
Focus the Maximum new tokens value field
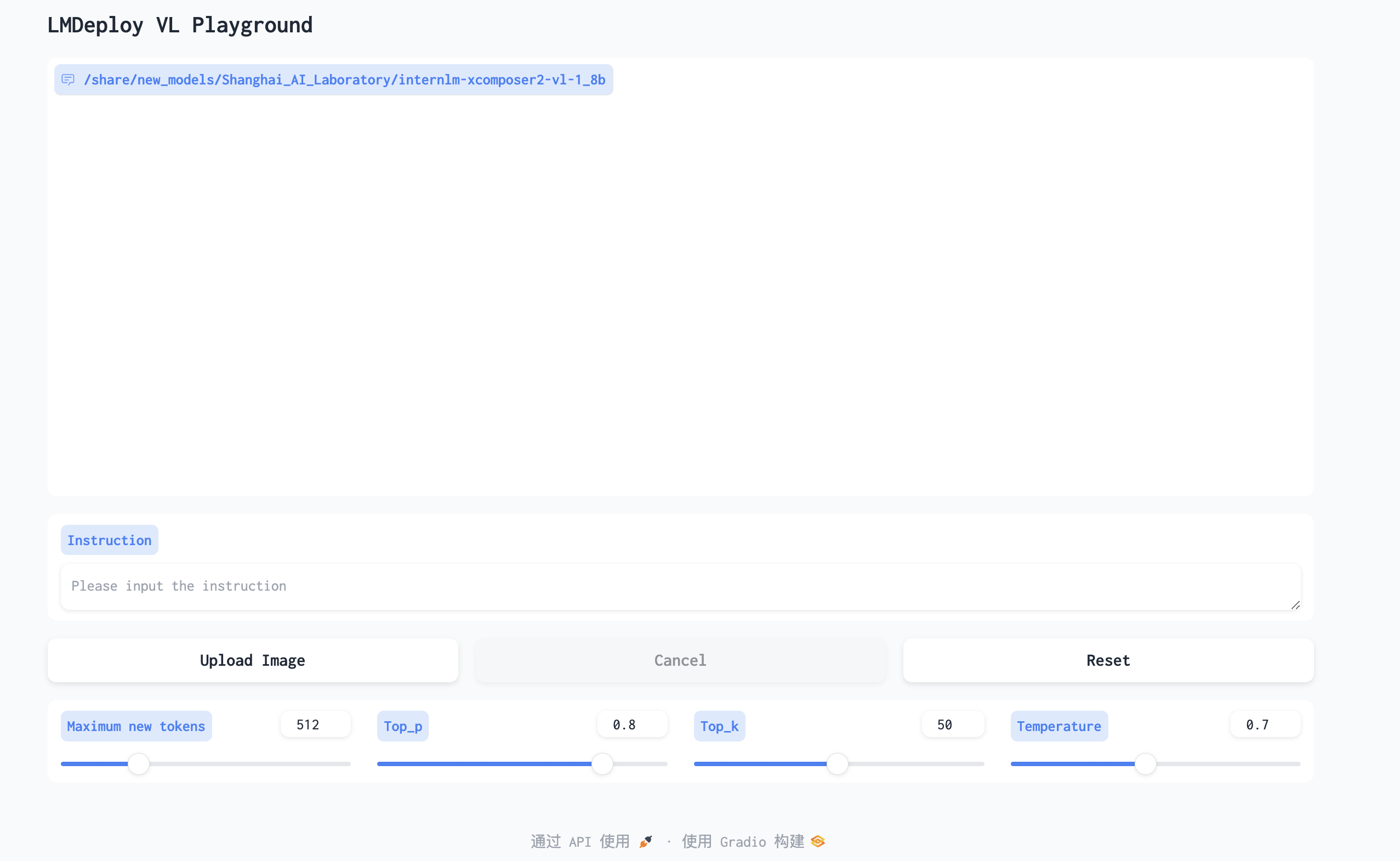click(315, 725)
